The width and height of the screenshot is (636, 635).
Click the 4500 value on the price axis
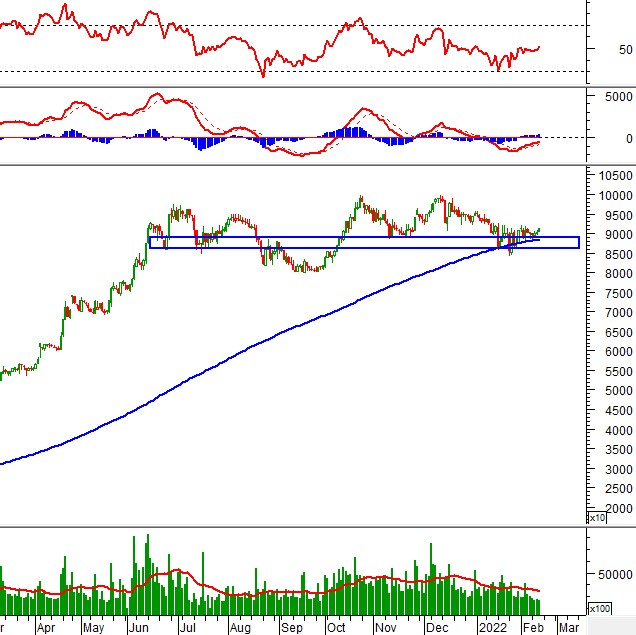(618, 410)
